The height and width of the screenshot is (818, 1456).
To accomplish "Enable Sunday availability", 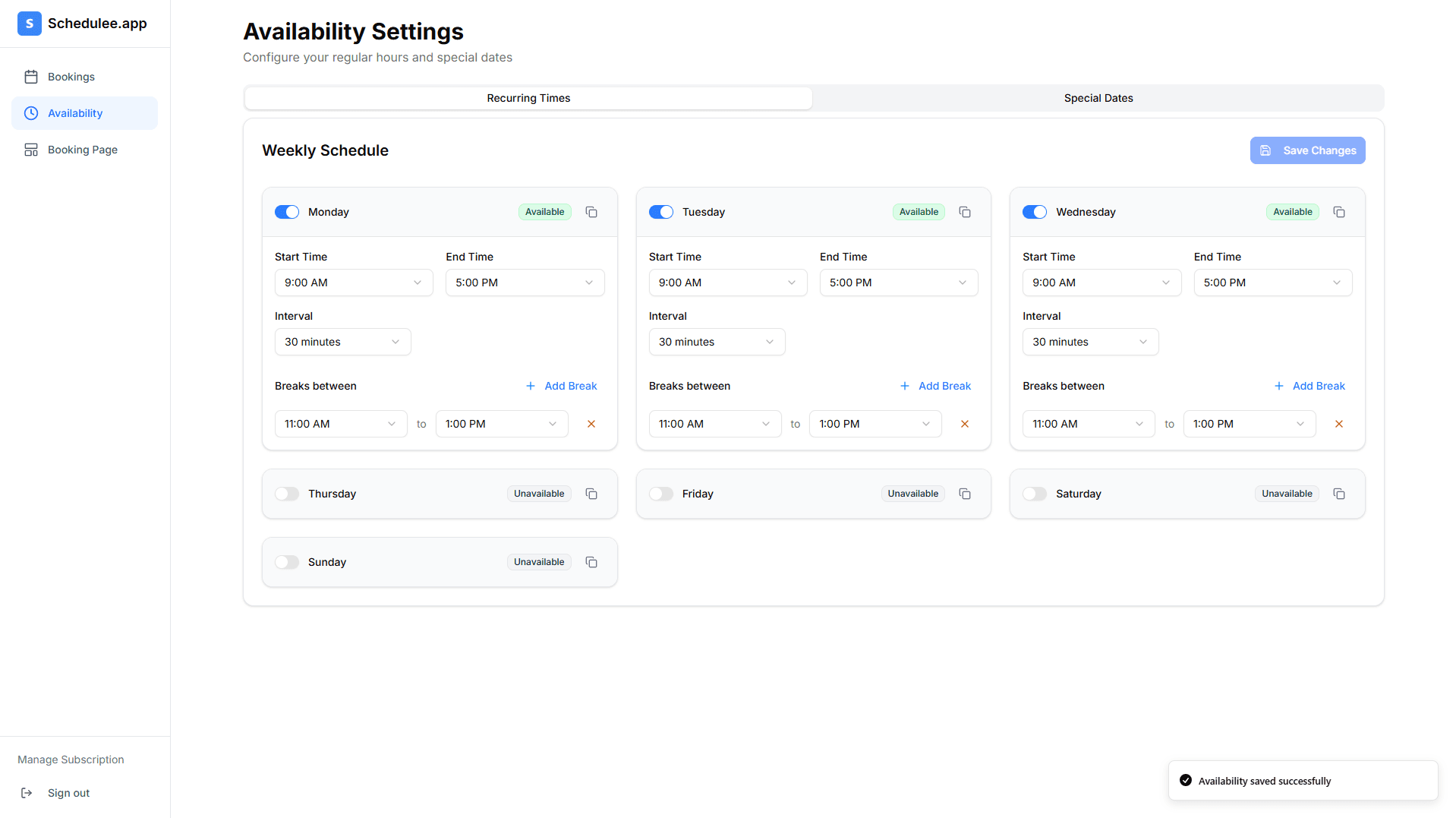I will [287, 562].
